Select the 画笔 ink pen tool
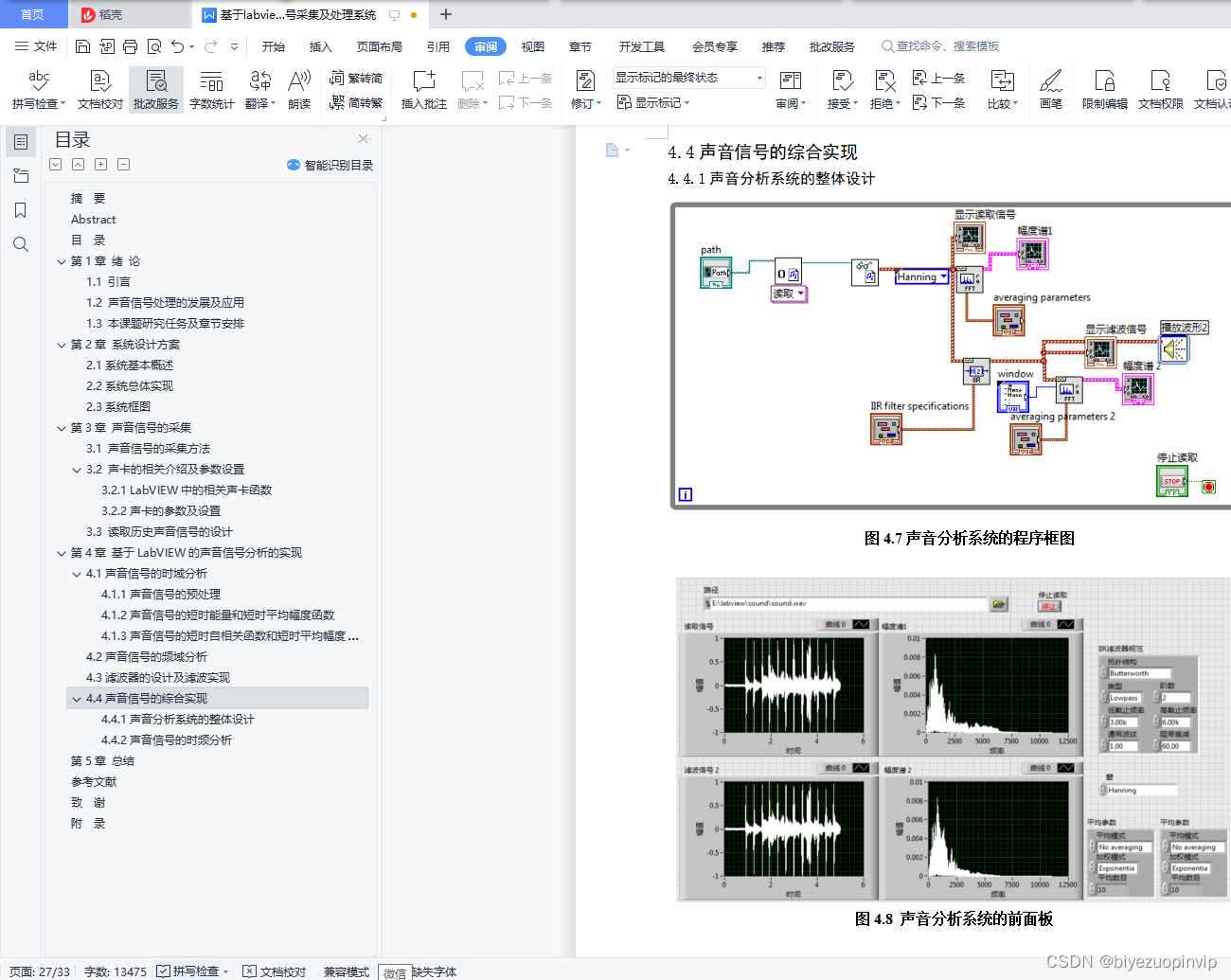1231x980 pixels. click(1051, 90)
